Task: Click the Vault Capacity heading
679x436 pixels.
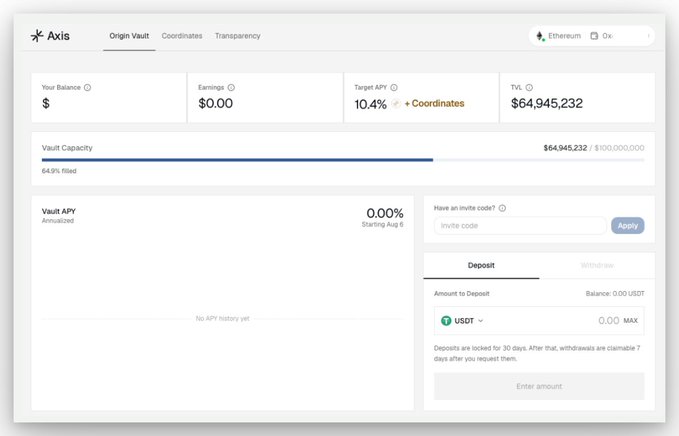Action: [67, 148]
